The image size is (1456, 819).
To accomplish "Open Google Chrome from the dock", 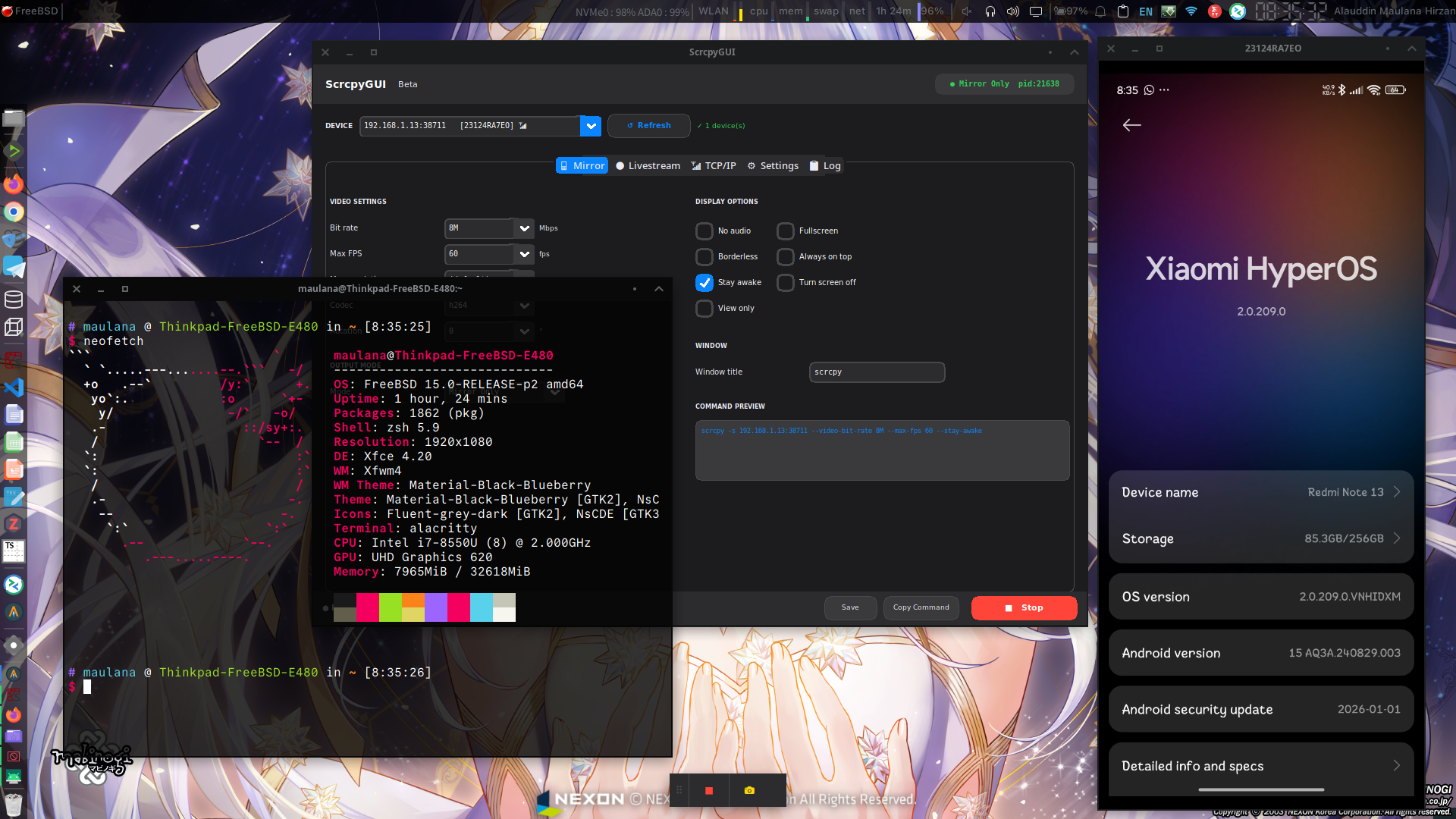I will [x=14, y=212].
